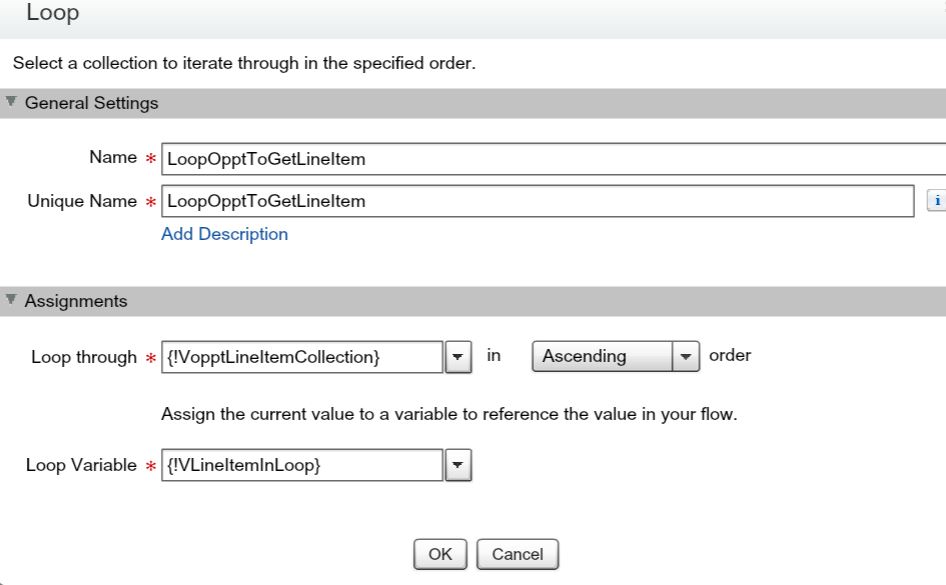Click inside the Loop through field

(301, 357)
